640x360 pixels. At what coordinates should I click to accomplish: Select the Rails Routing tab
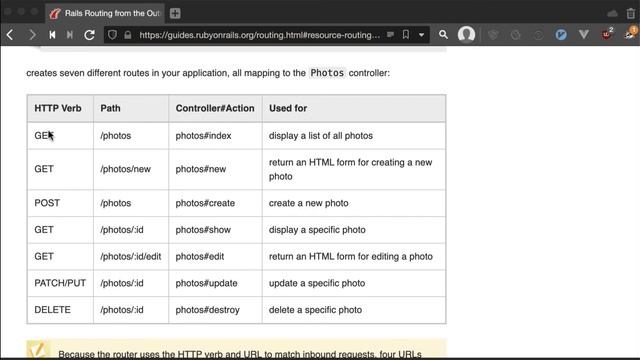[105, 13]
